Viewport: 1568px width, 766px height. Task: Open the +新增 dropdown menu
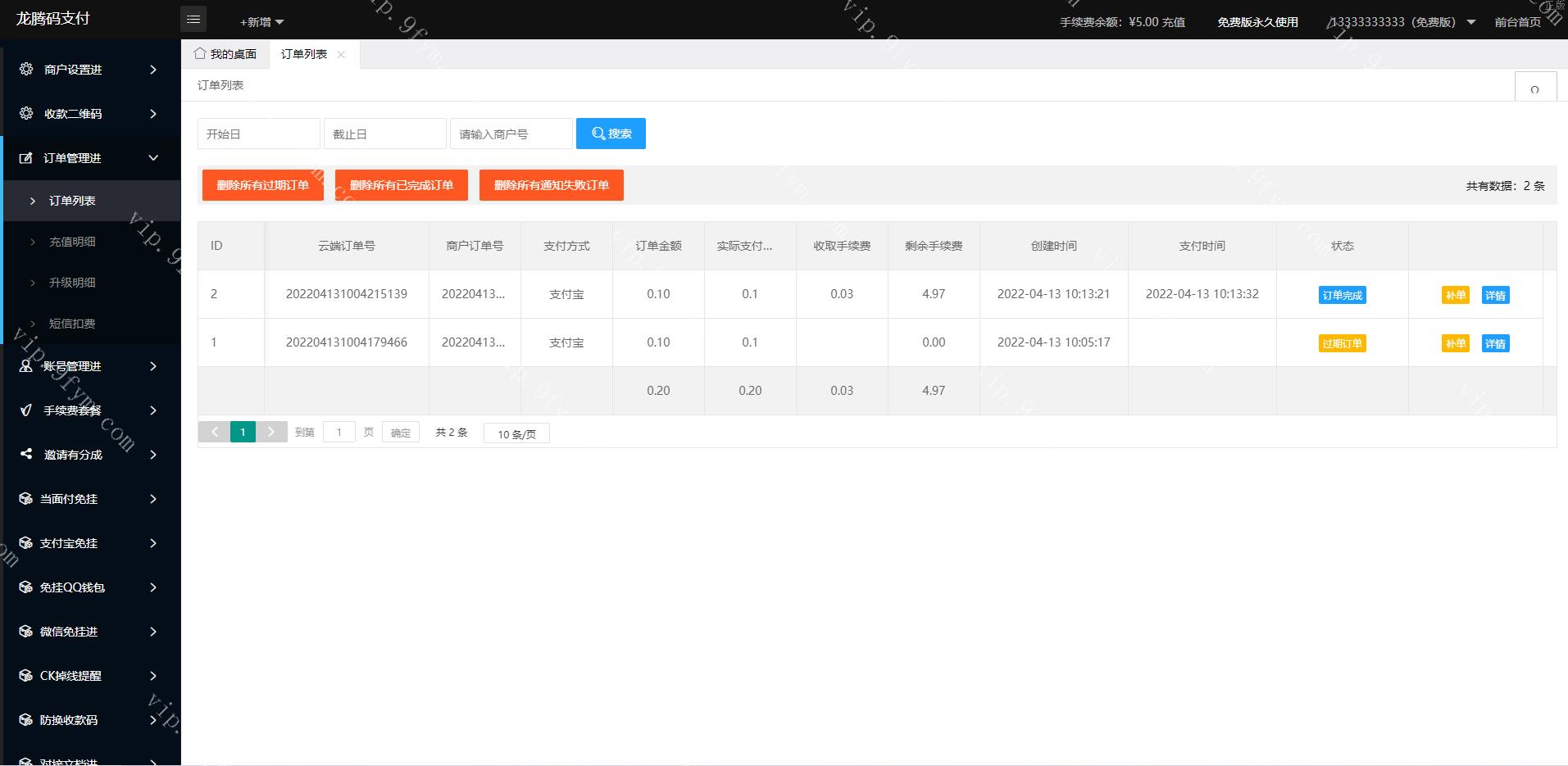[x=261, y=22]
